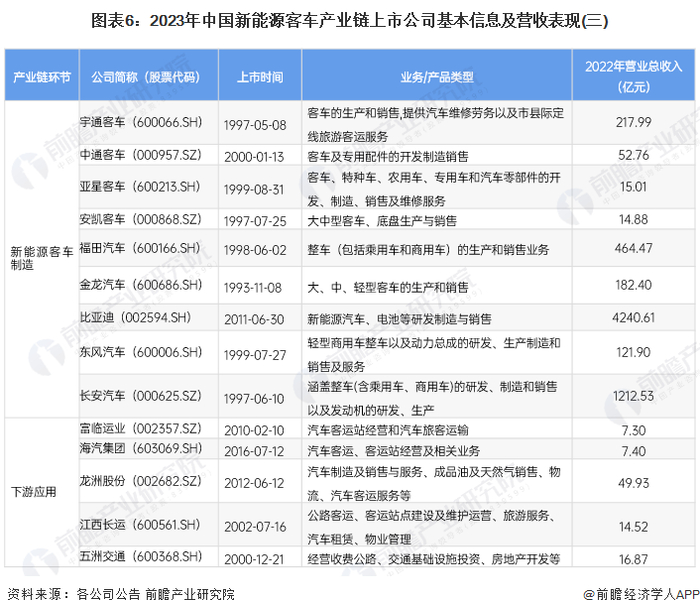Viewport: 700px width, 615px height.
Task: Click company '福田汽车（600166.SH）'
Action: [x=140, y=248]
